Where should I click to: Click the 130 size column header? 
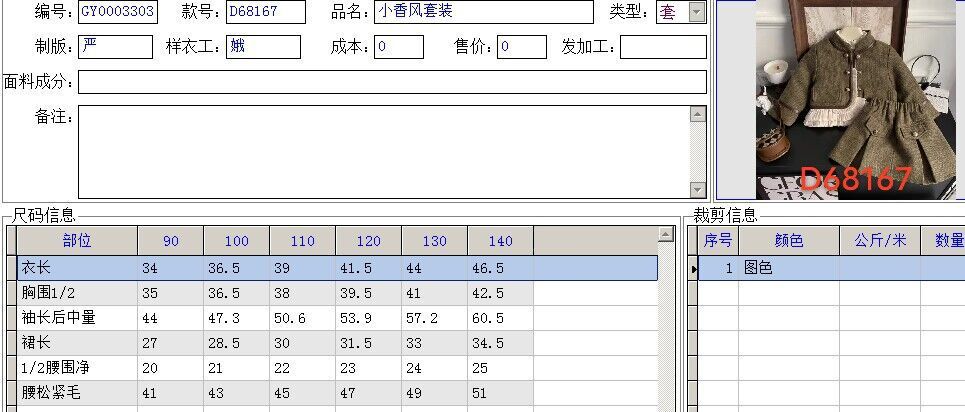coord(434,241)
